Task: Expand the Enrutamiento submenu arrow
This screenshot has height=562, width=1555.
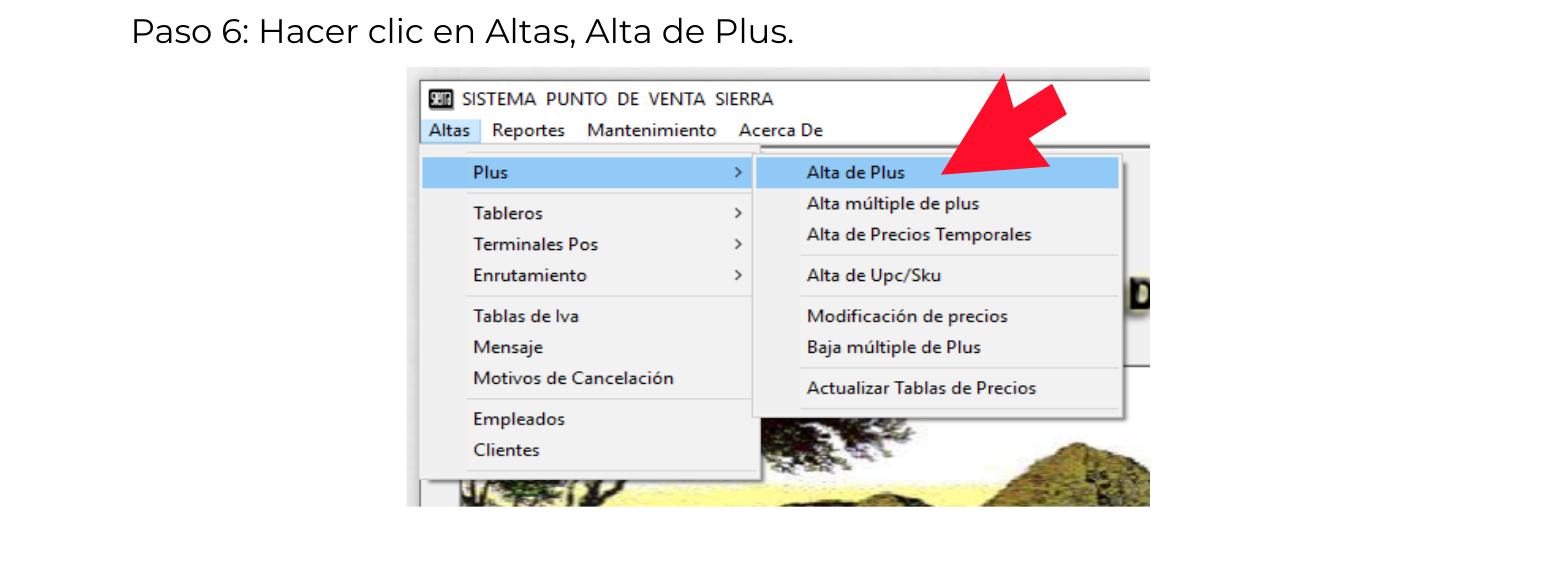Action: pos(738,276)
